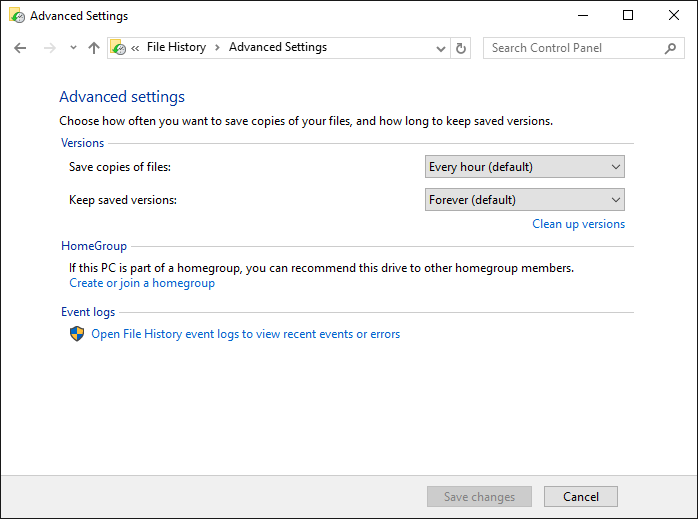Click the window title bar app icon
The height and width of the screenshot is (519, 698).
[17, 16]
